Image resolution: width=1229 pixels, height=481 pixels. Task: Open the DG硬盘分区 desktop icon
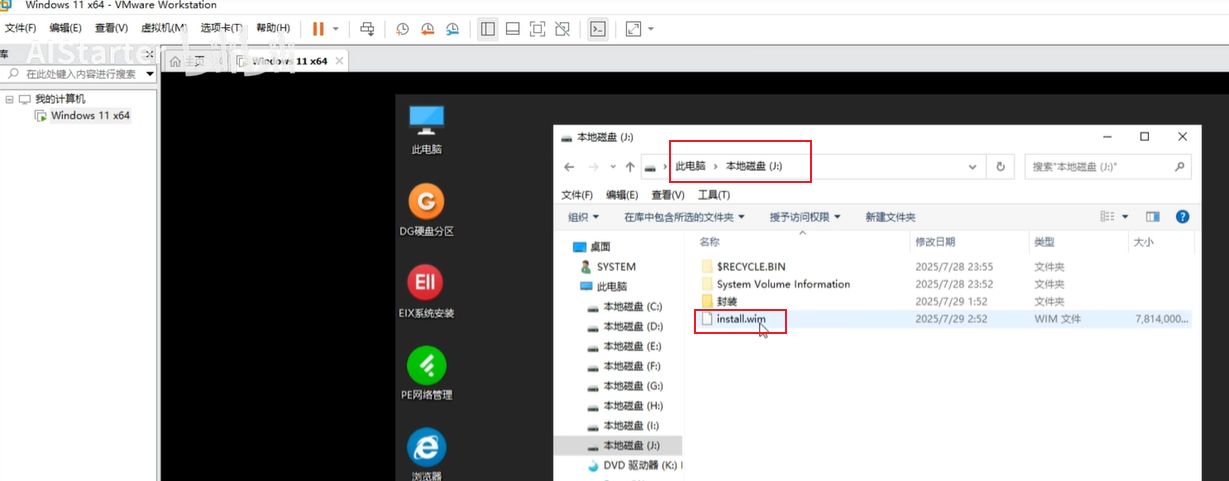(x=427, y=203)
